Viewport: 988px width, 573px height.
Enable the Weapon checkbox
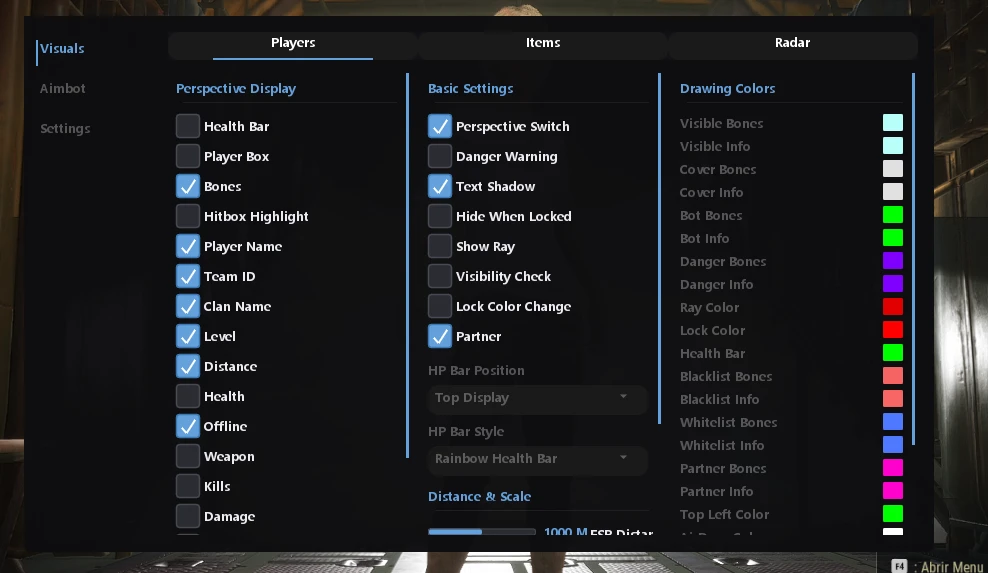(188, 456)
